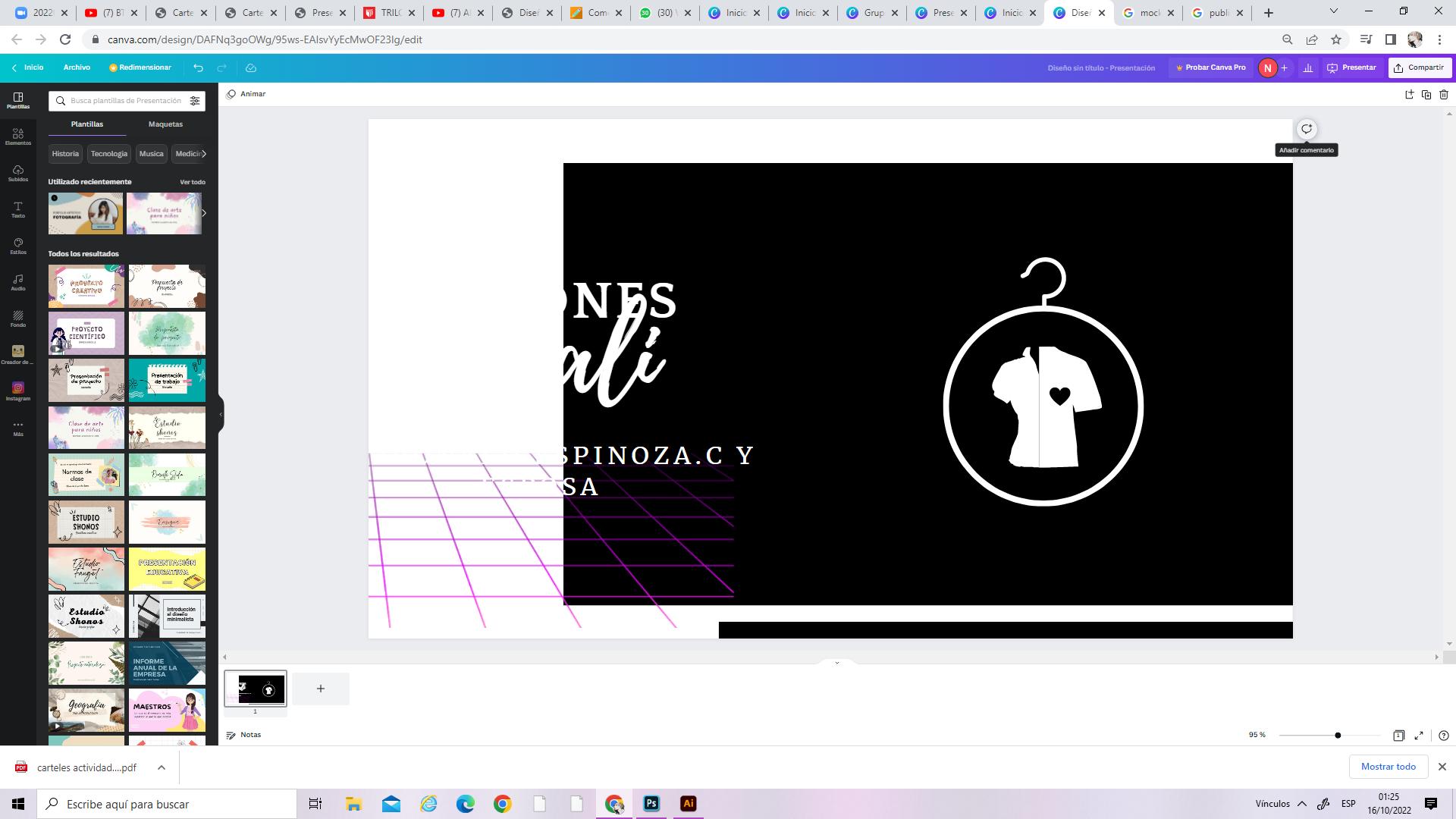Delete the page with trash icon
Screen dimensions: 1456x819
click(1444, 95)
